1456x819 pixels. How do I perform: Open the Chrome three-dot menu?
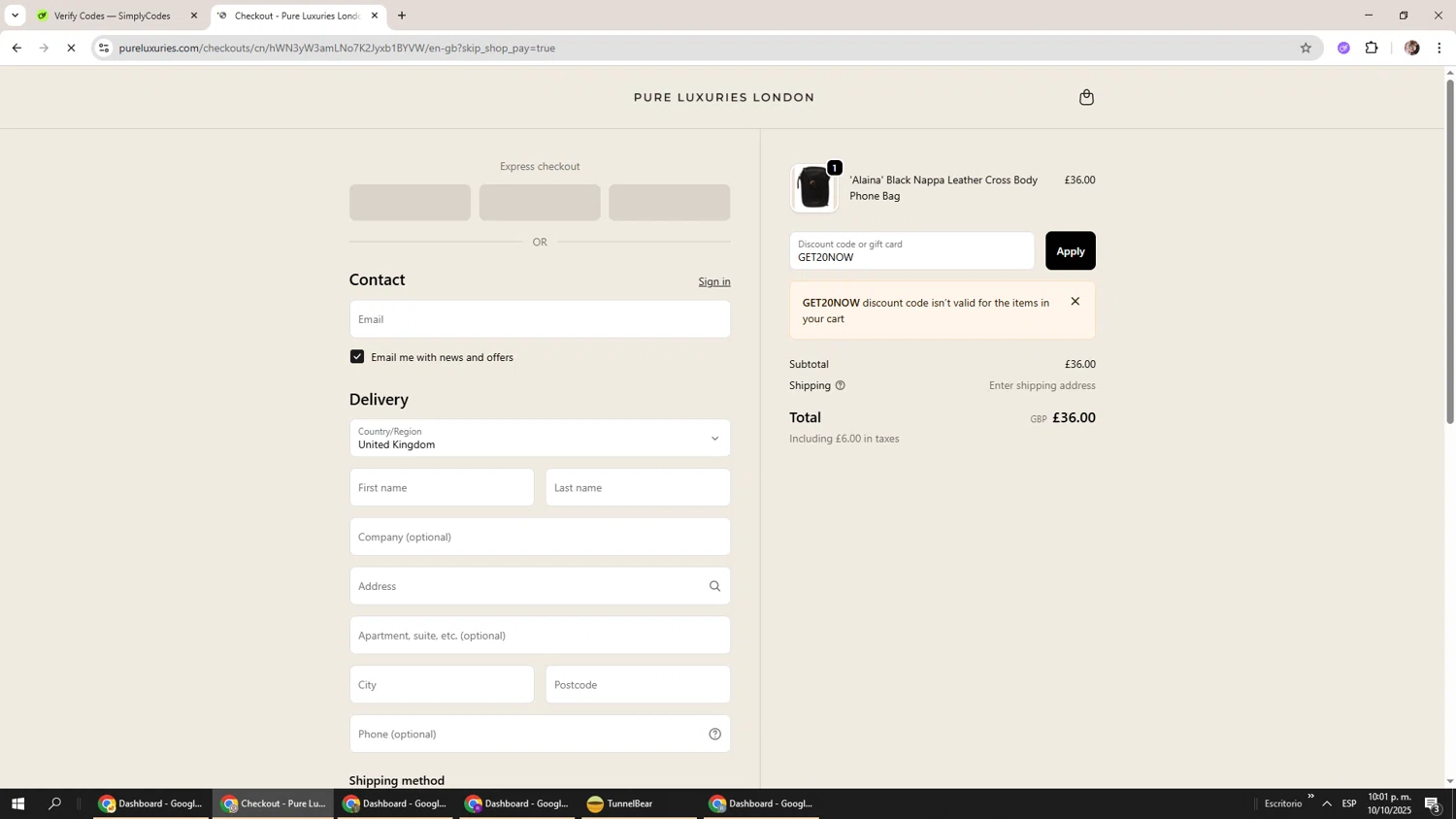point(1439,48)
